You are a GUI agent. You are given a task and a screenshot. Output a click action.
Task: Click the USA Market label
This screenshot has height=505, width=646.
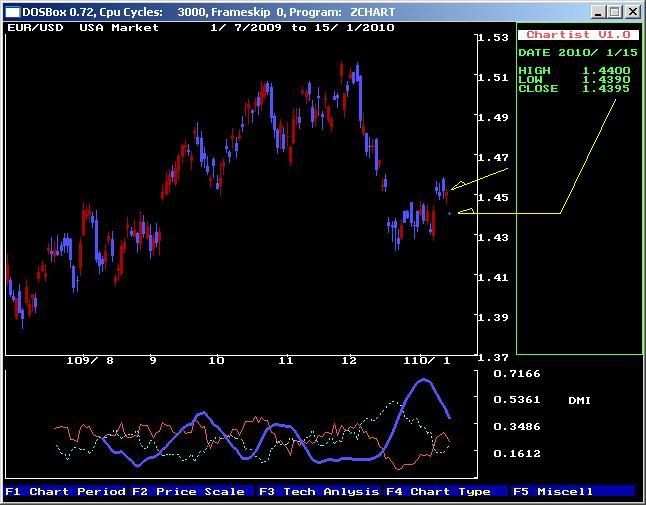[119, 28]
